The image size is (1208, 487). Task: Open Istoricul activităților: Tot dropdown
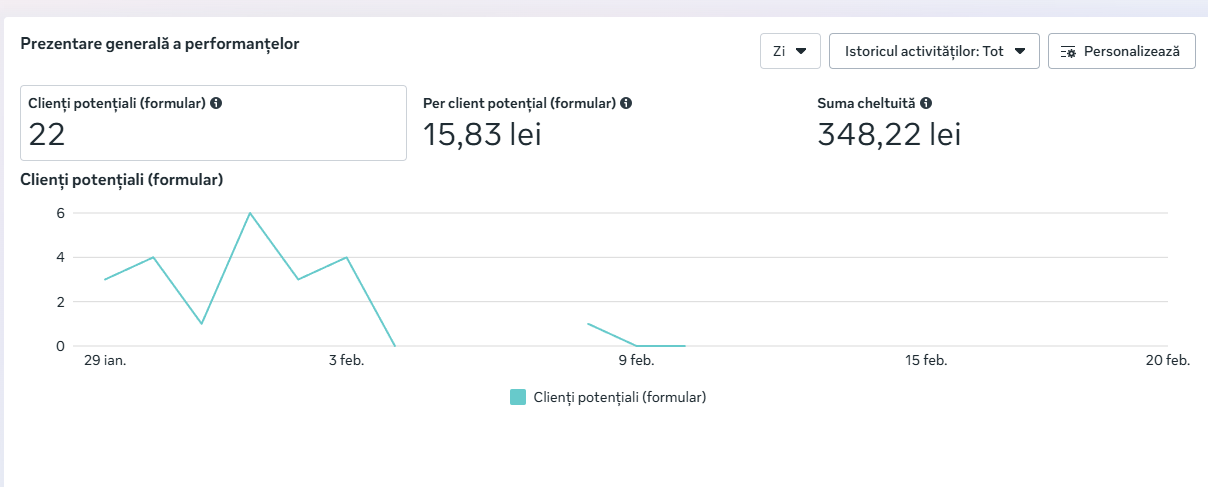pos(934,51)
